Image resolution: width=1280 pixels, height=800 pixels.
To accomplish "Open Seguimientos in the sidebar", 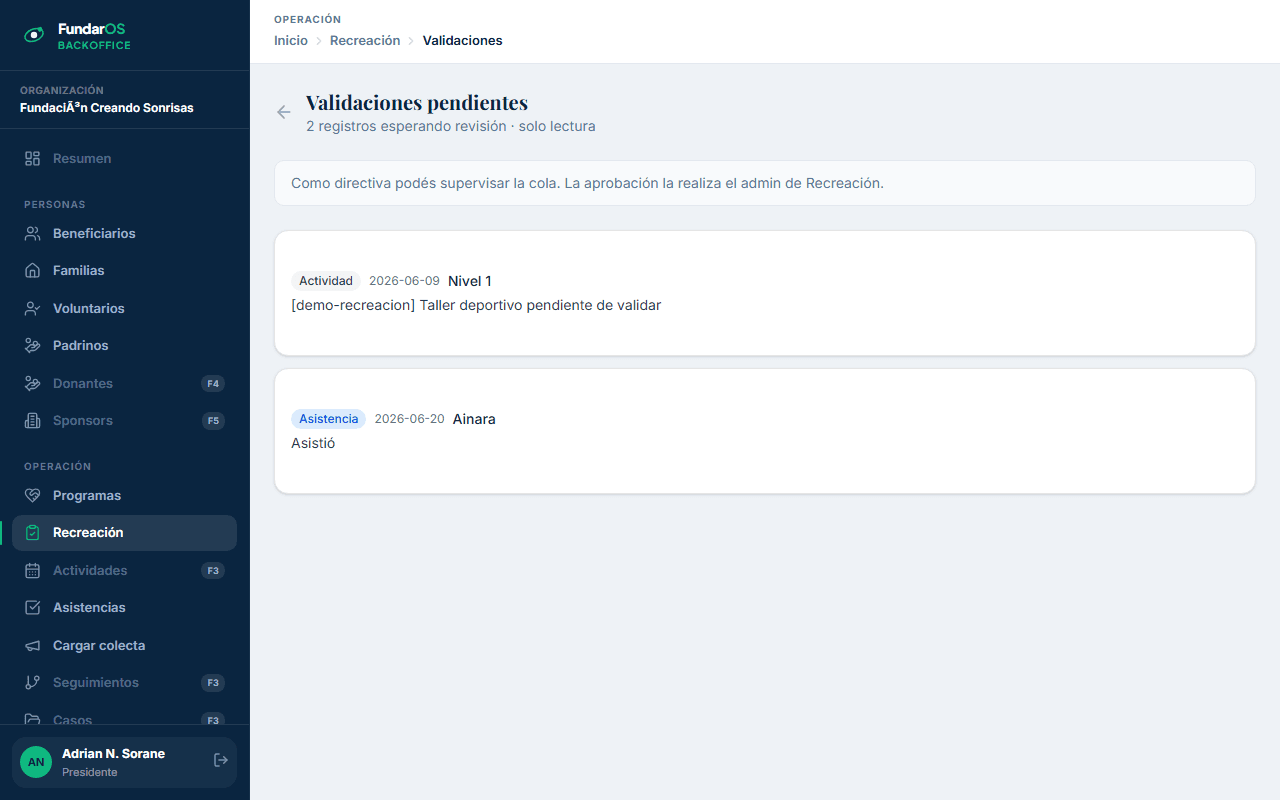I will pos(124,683).
